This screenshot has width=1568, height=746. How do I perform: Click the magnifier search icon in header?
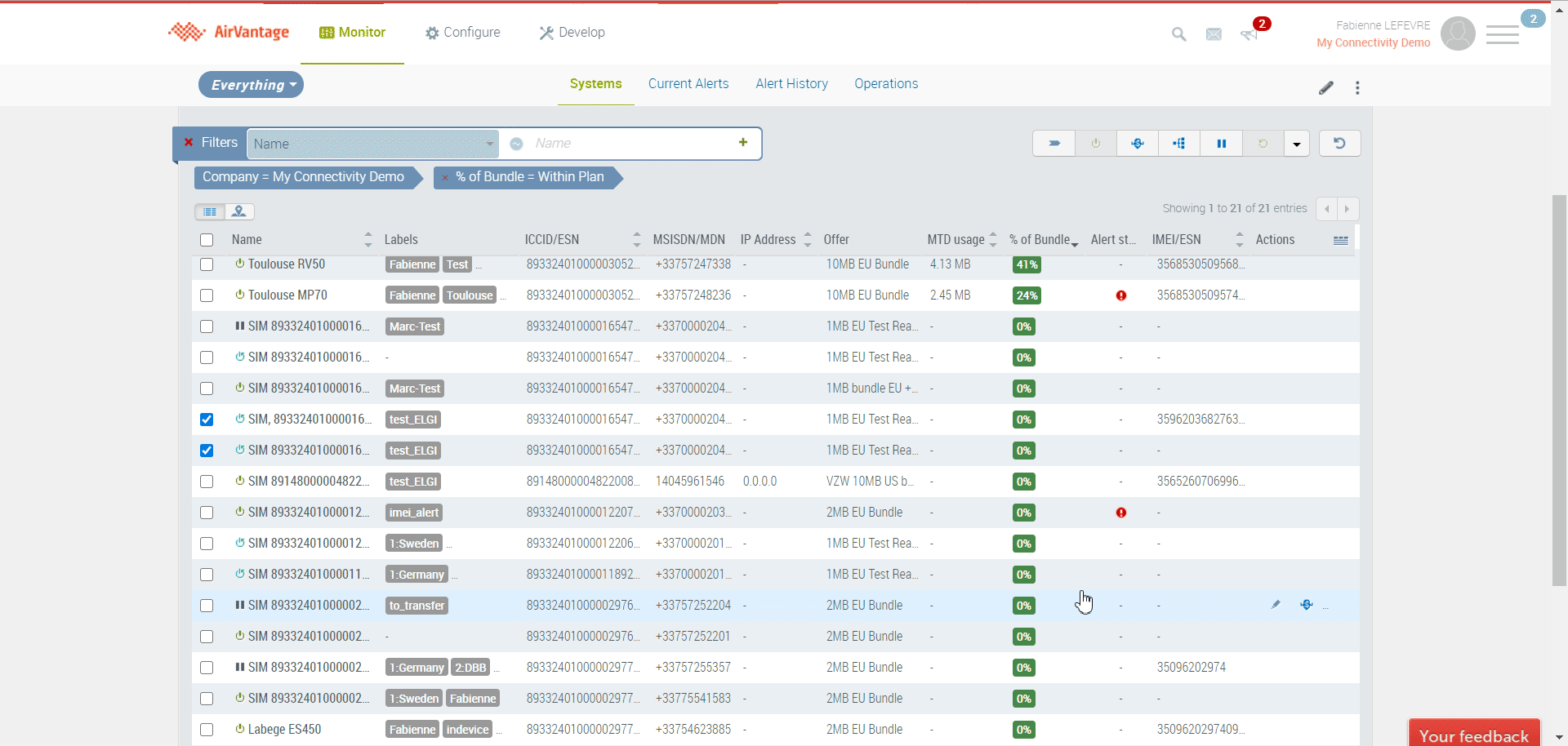pos(1178,34)
